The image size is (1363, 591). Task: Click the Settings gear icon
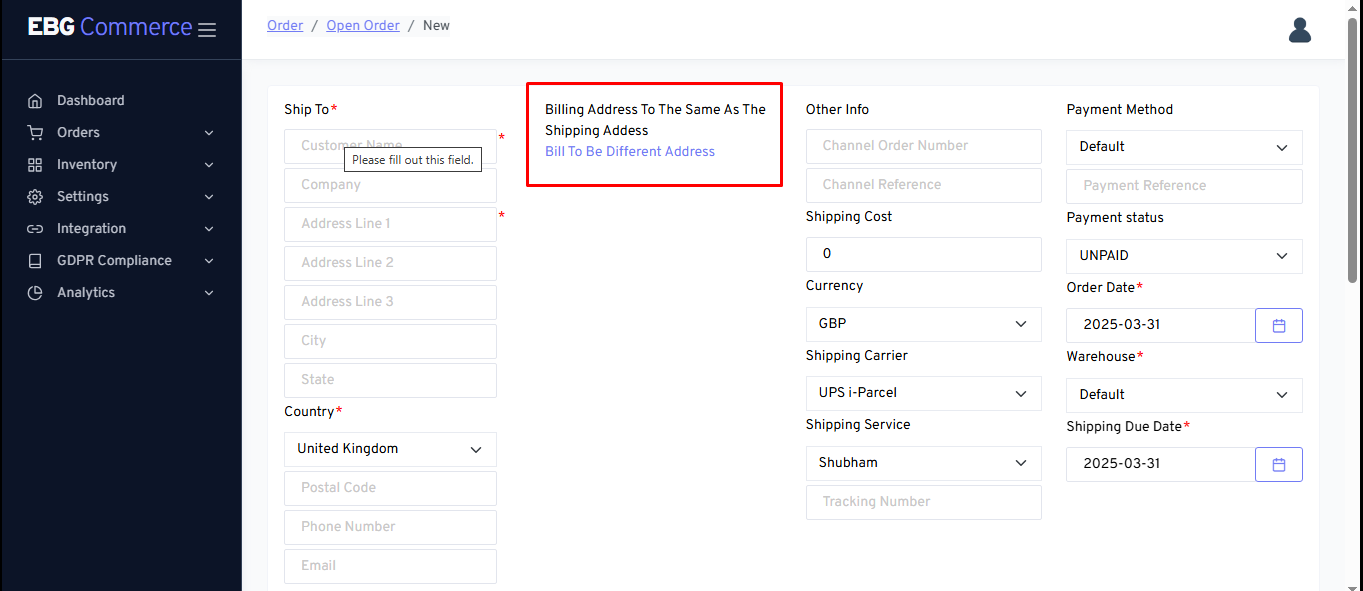[35, 197]
